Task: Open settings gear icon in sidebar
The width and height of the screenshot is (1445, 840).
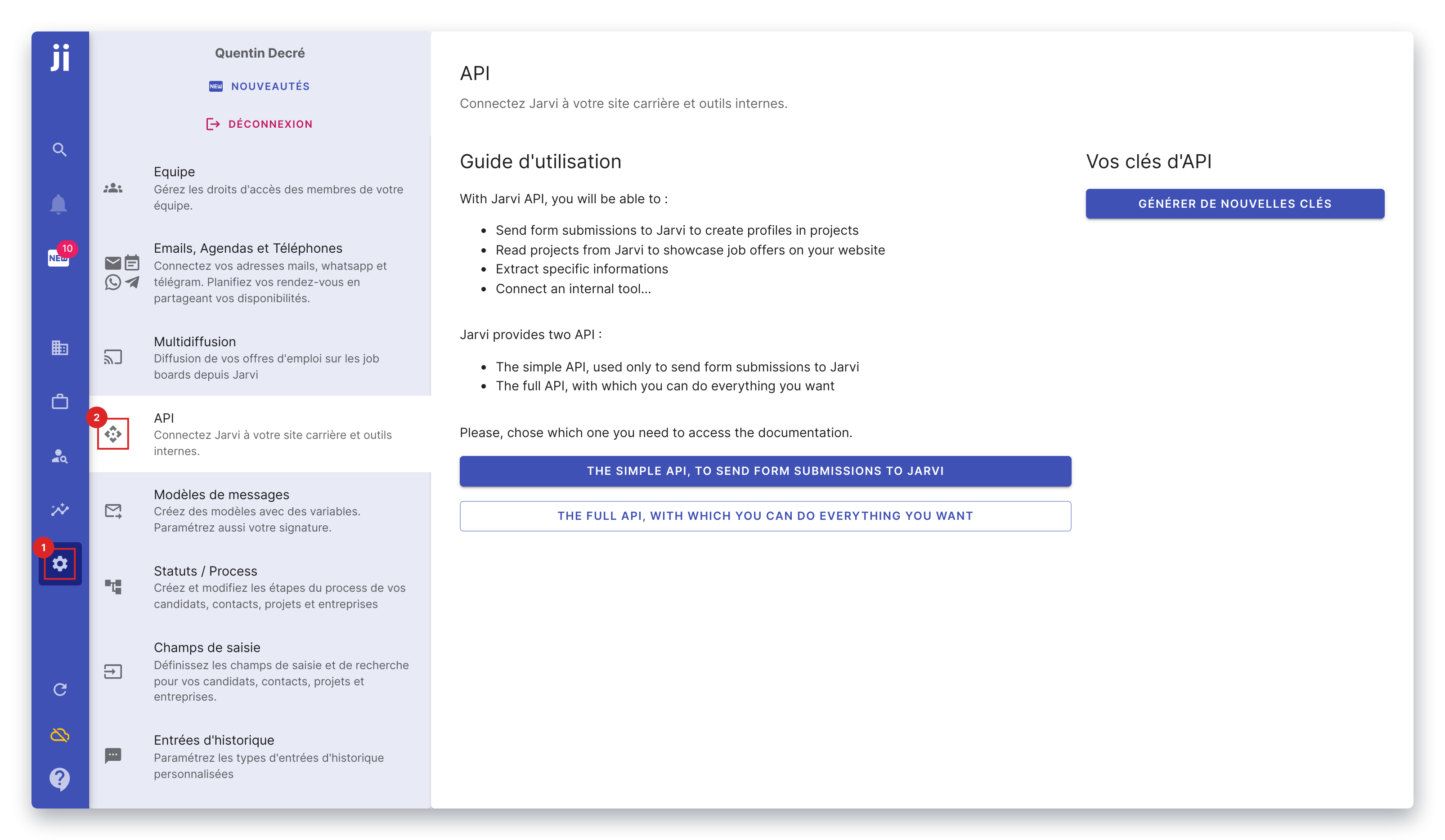Action: coord(60,564)
